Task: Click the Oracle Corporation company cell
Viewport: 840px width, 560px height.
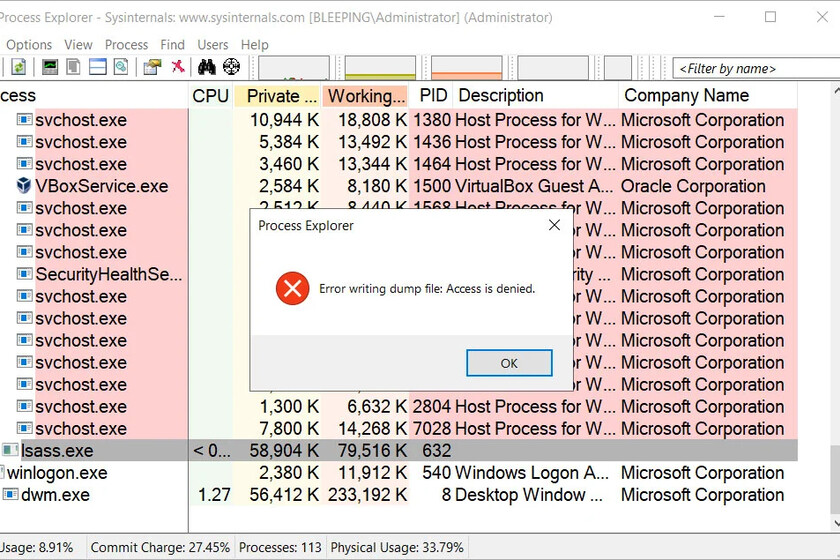Action: [693, 186]
